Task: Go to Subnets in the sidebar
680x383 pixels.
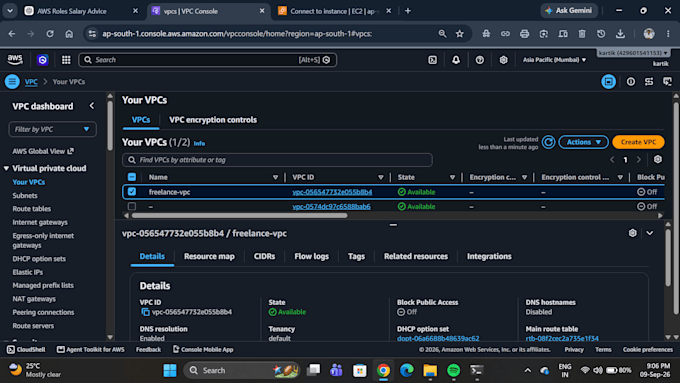Action: click(x=25, y=196)
